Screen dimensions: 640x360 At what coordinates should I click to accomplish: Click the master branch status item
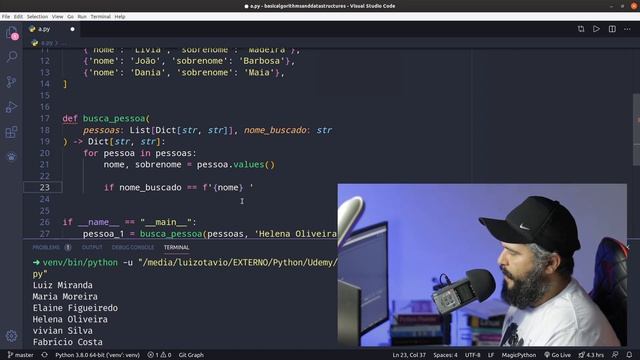21,355
